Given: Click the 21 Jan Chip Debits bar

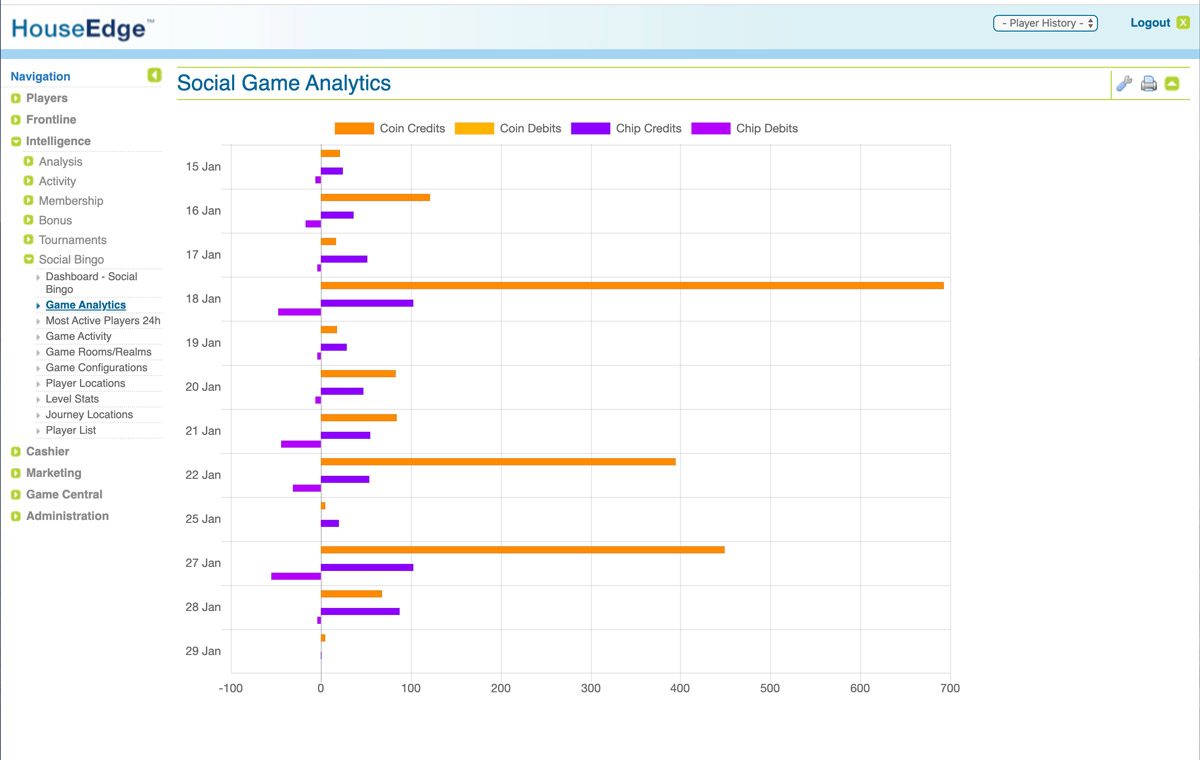Looking at the screenshot, I should click(x=301, y=444).
